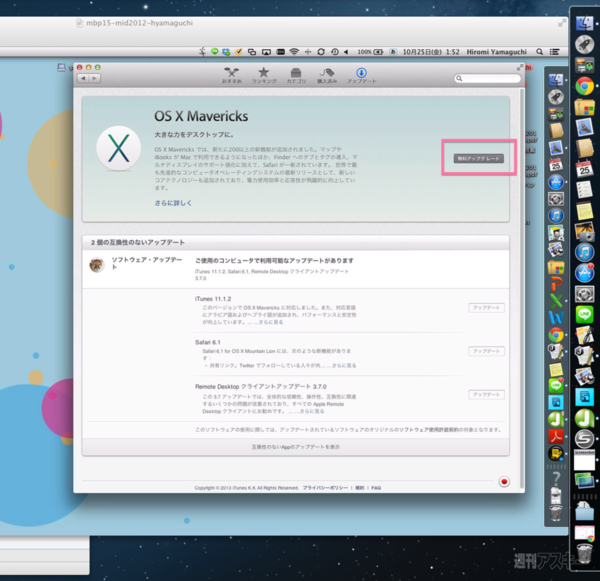Click the AirPlay display menu bar icon
Screen dimensions: 600x581
pos(266,52)
